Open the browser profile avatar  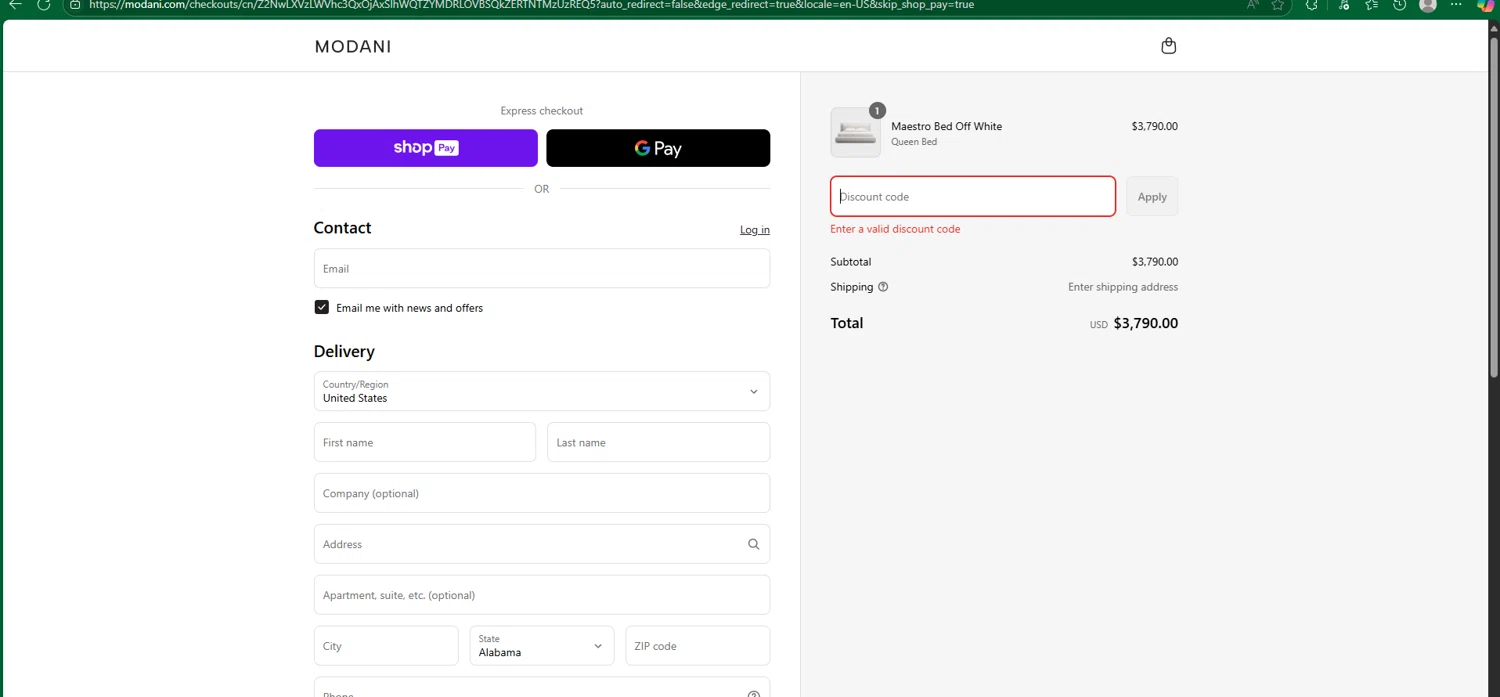(1428, 5)
